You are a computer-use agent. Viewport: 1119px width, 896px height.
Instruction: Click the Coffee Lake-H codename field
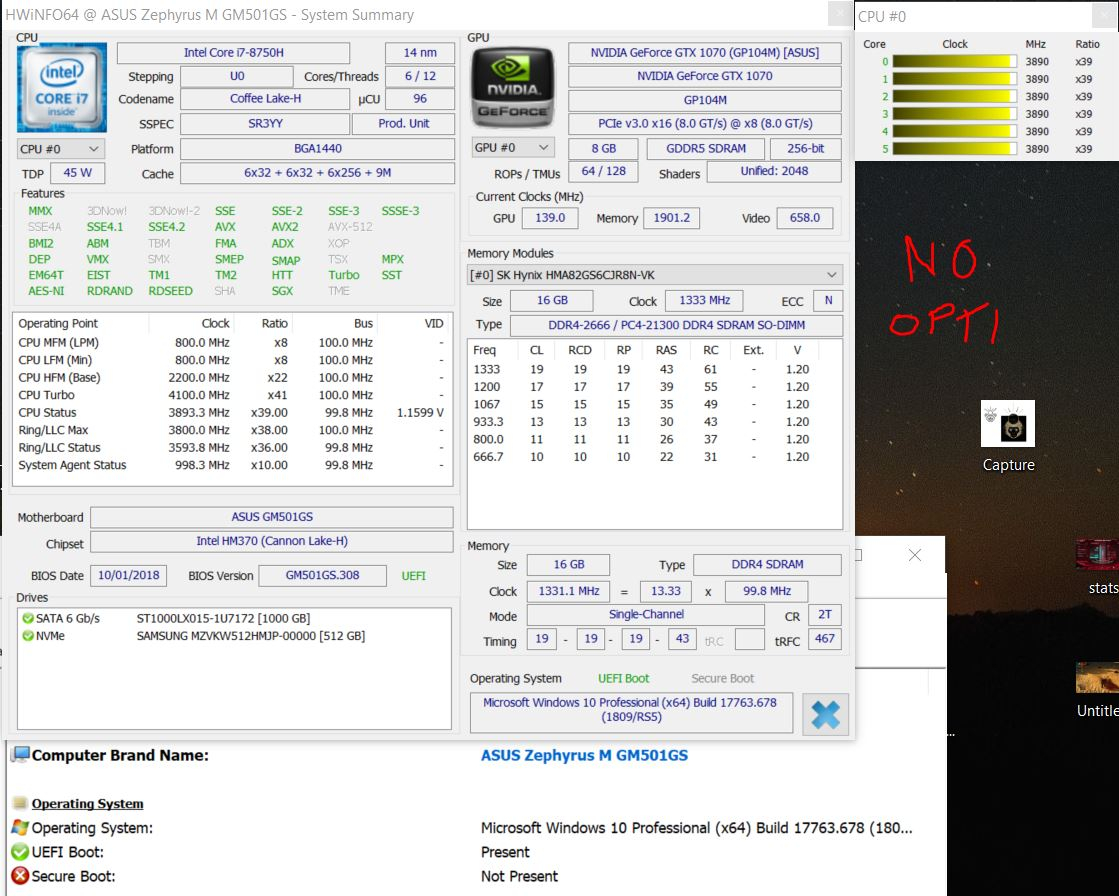coord(265,98)
